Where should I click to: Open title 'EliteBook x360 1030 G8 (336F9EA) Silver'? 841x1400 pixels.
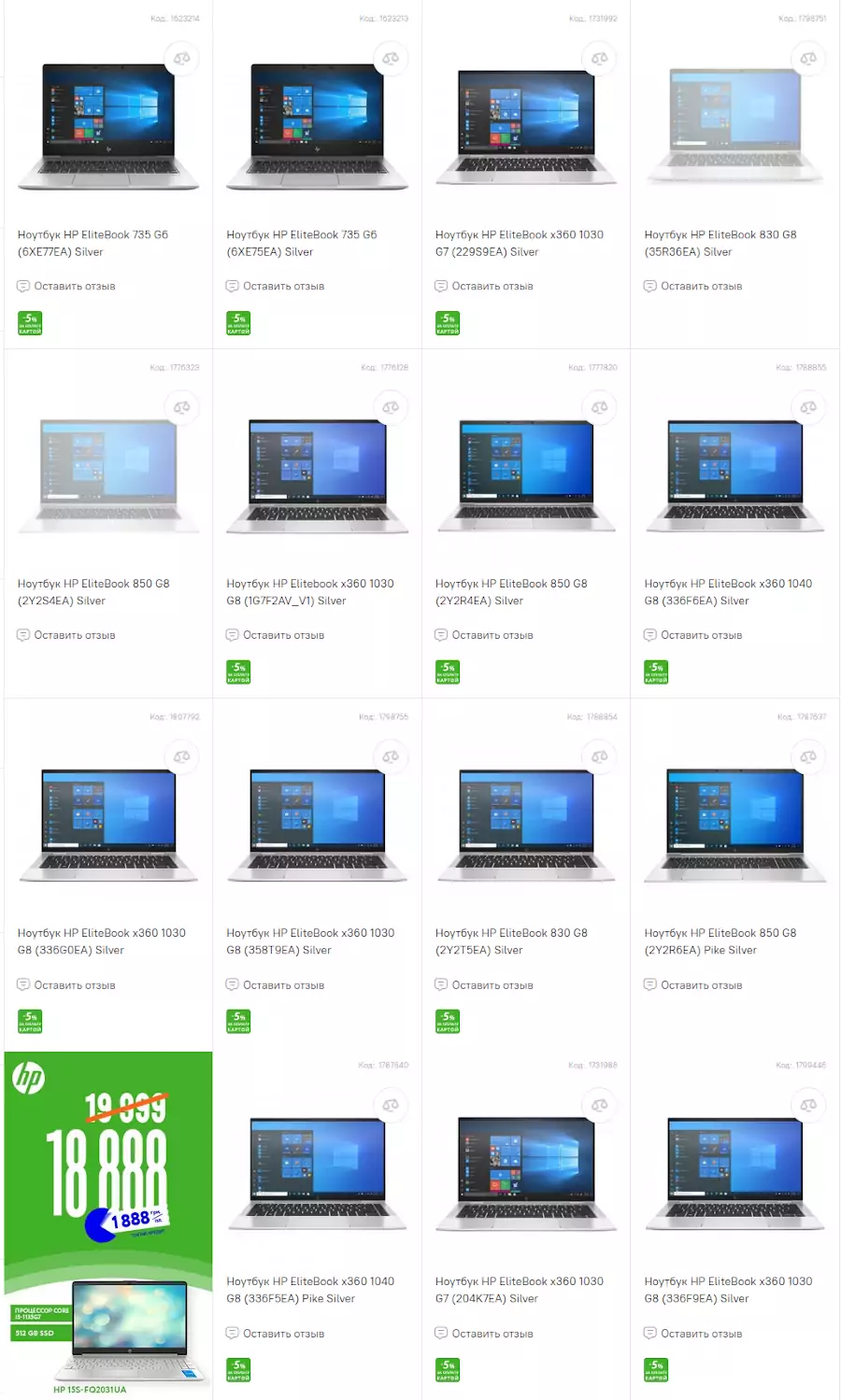(728, 1290)
